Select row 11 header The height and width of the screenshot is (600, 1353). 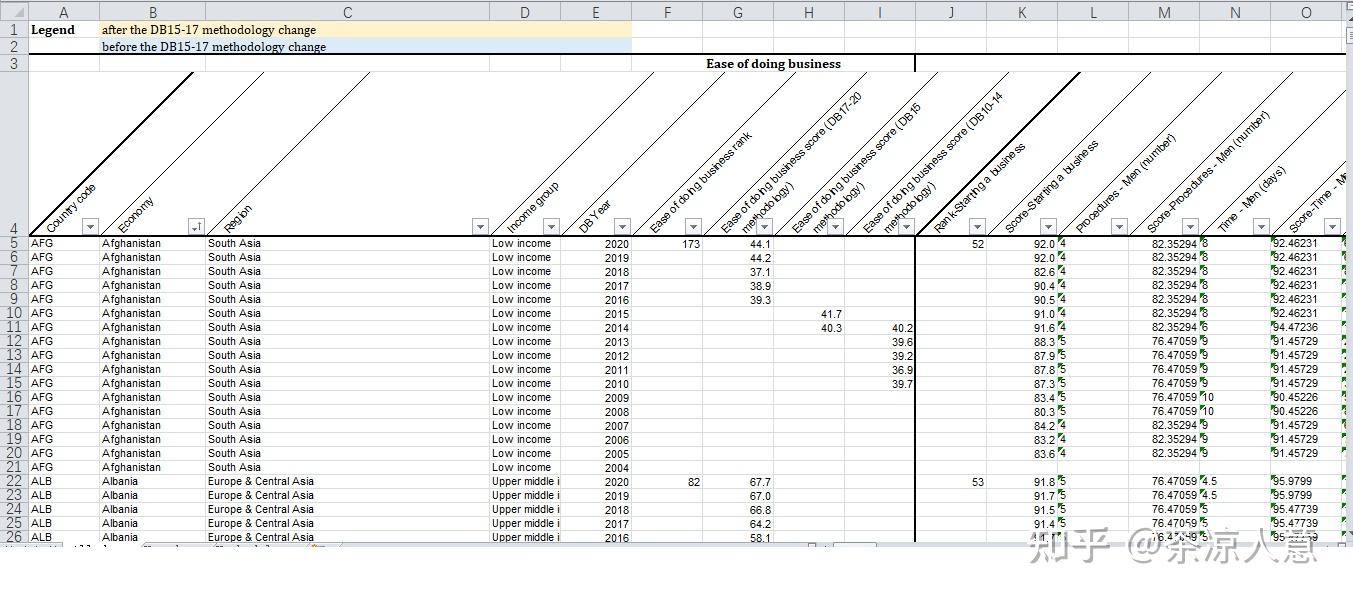click(x=14, y=327)
